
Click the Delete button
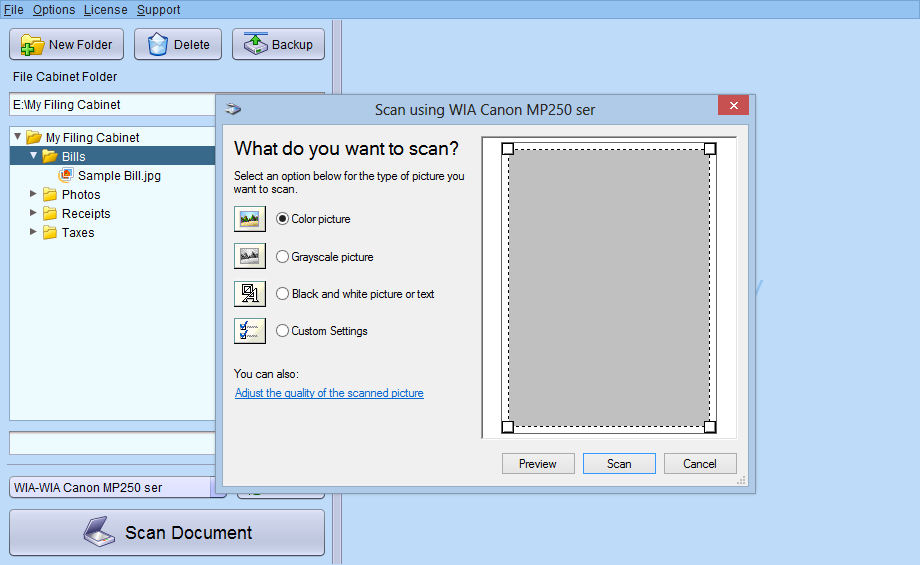coord(178,45)
